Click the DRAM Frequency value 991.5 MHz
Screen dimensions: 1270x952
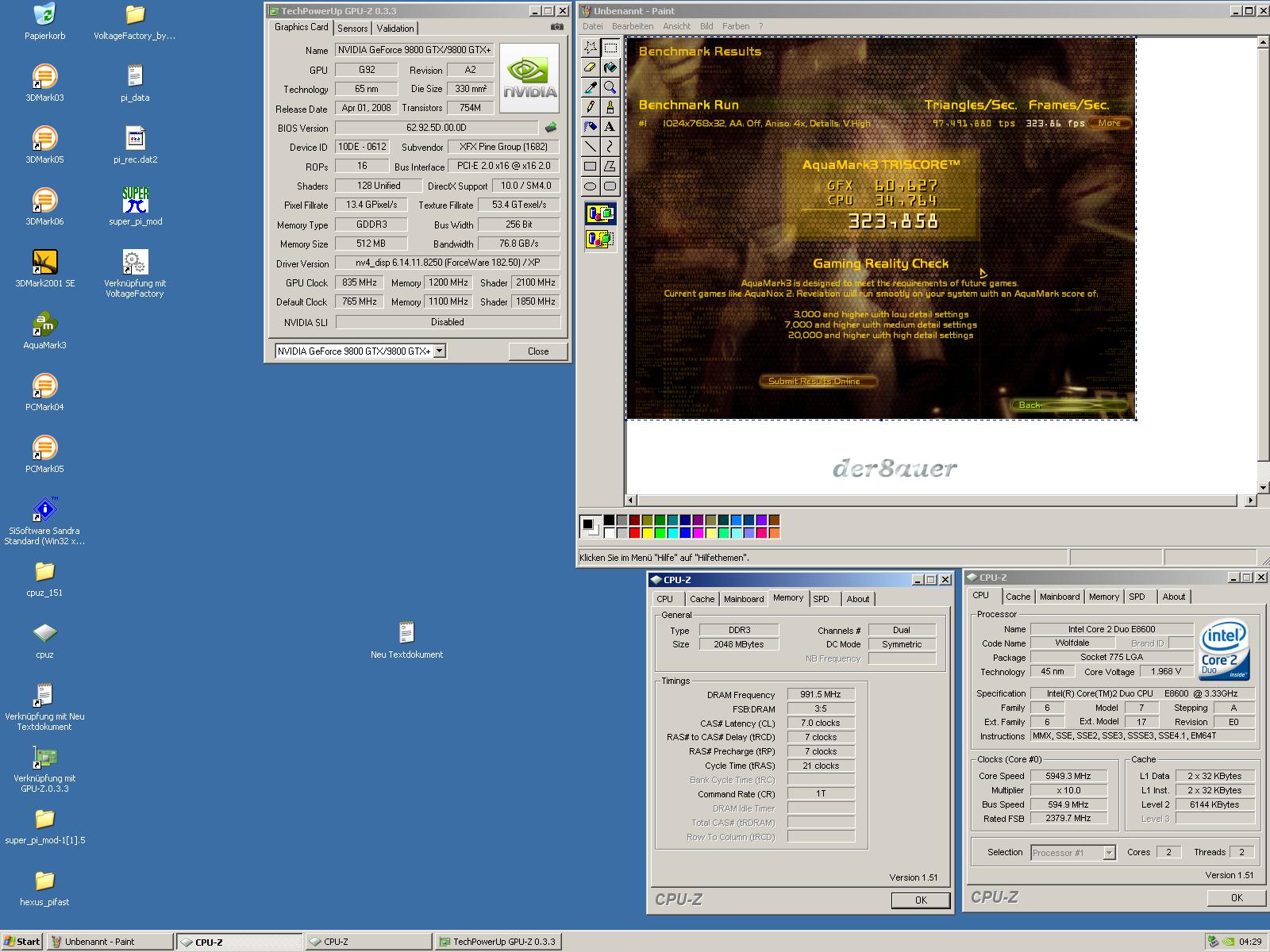point(821,694)
